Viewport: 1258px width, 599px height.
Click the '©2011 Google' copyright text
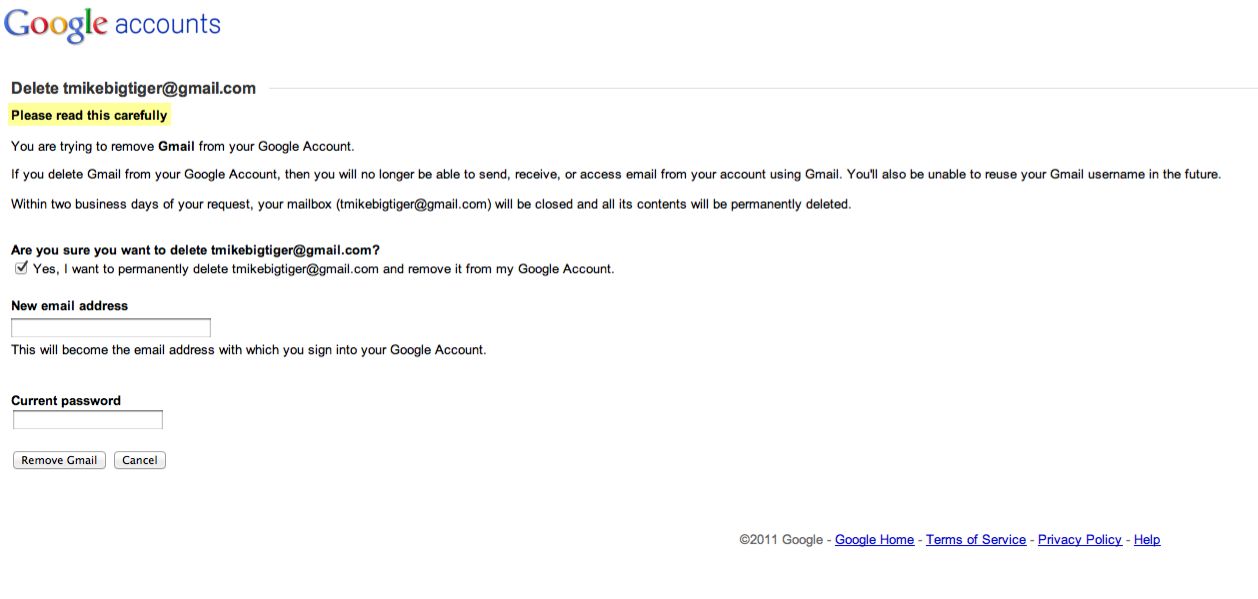click(x=781, y=540)
